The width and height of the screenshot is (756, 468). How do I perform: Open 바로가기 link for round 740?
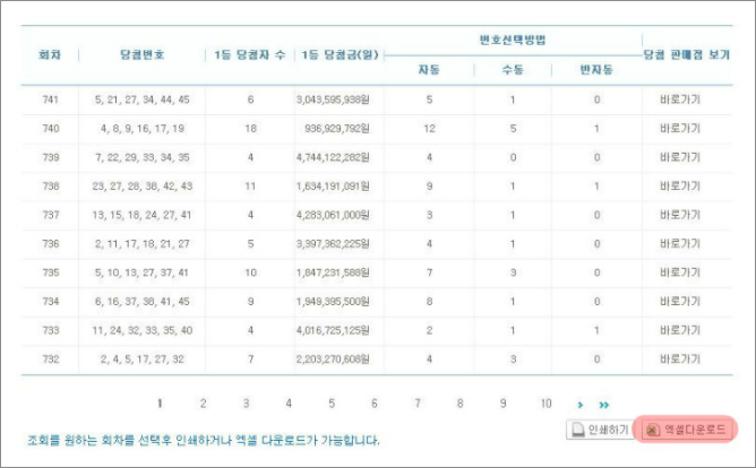tap(680, 128)
